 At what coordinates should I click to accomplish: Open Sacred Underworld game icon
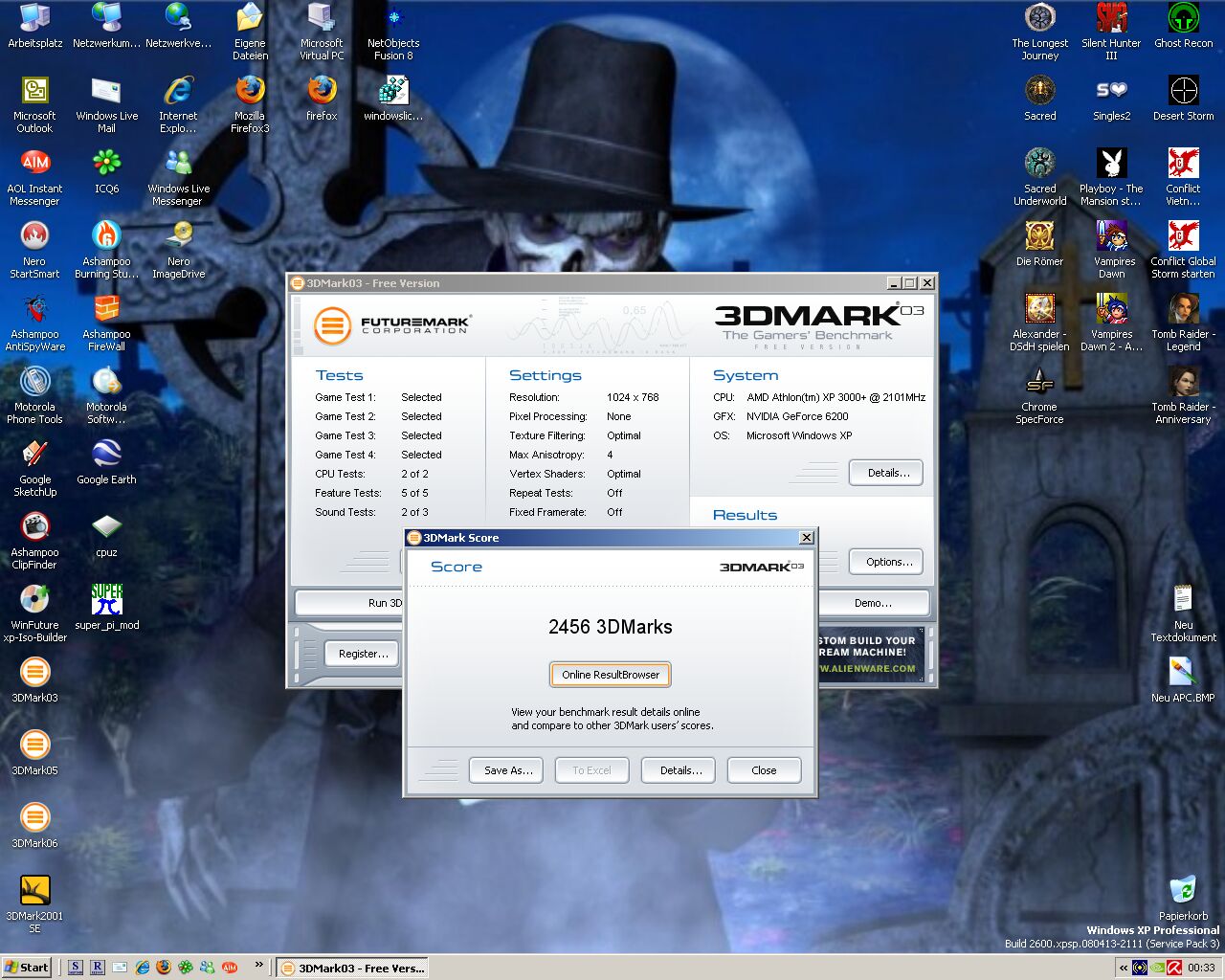(x=1040, y=176)
